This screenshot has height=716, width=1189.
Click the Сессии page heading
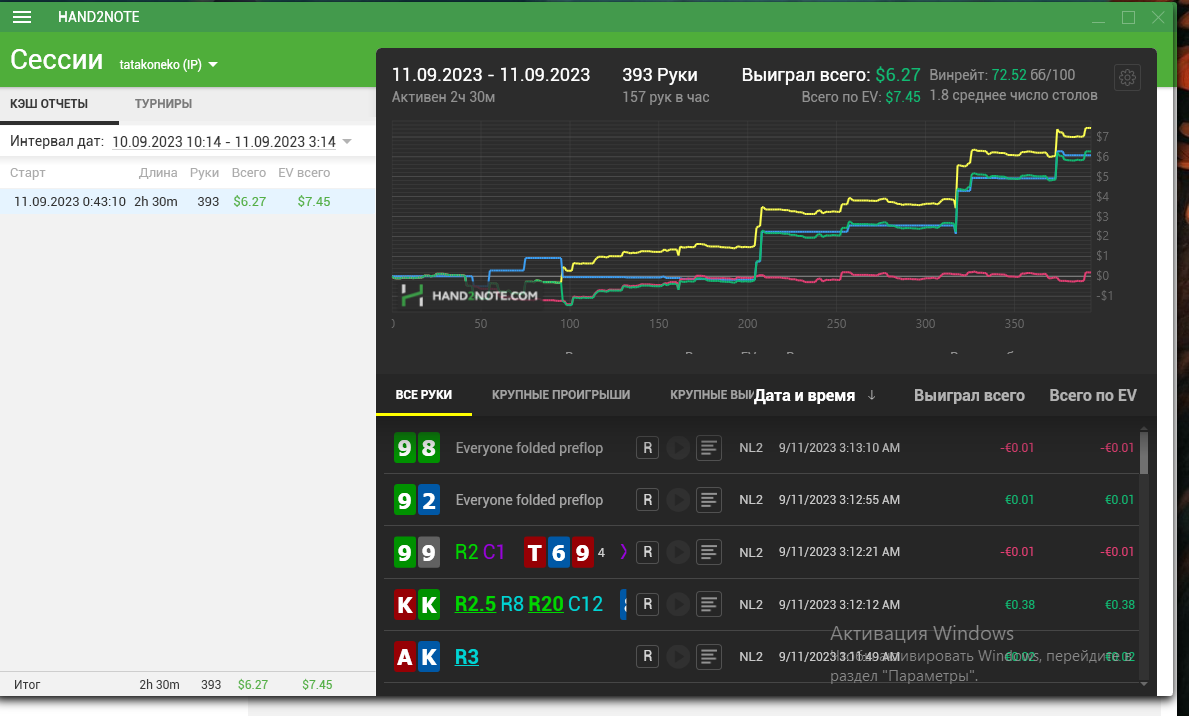(x=57, y=59)
